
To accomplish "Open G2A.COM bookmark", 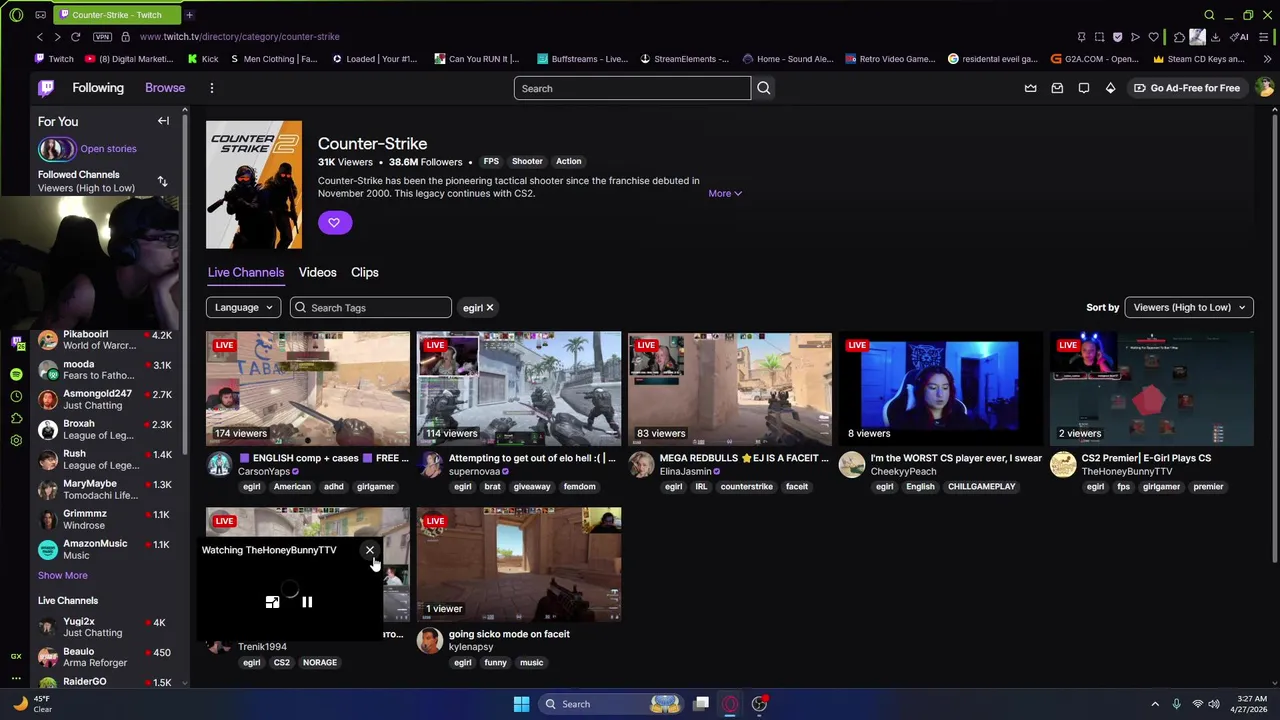I will click(x=1095, y=59).
